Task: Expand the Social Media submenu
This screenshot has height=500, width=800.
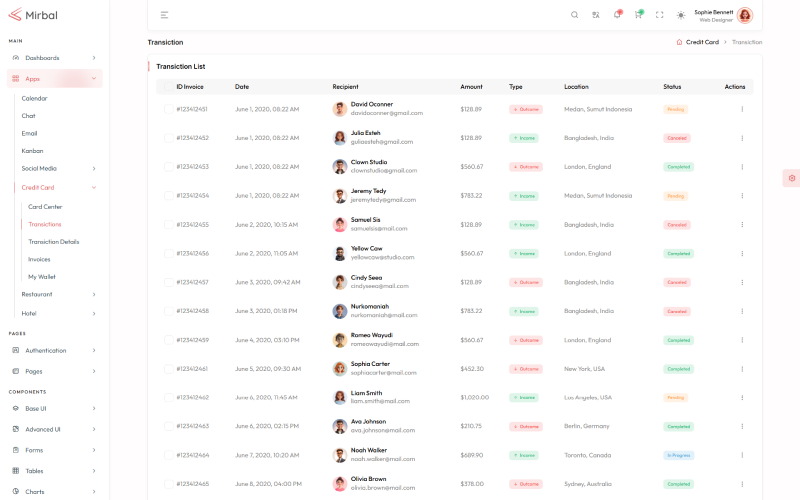Action: point(58,168)
